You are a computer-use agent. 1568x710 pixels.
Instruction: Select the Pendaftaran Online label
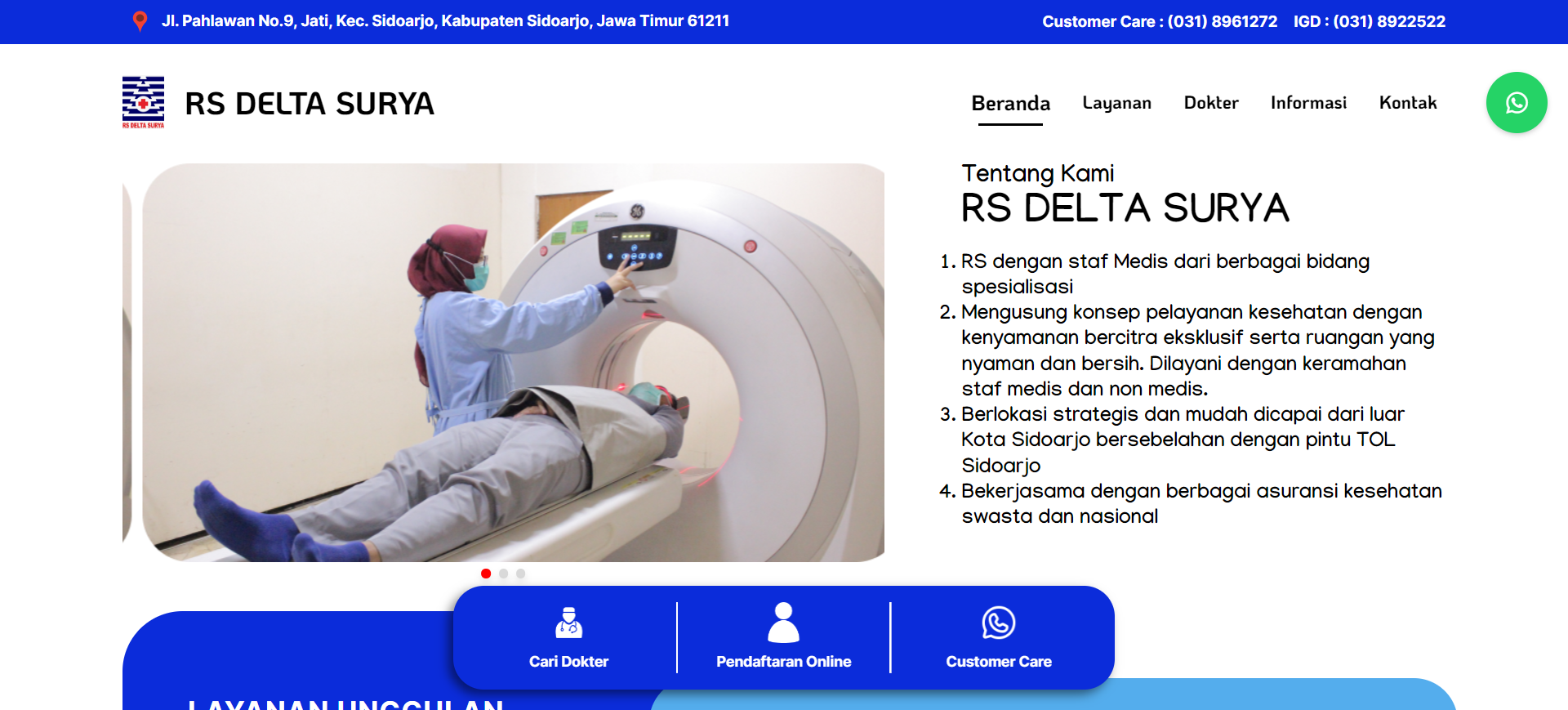783,662
